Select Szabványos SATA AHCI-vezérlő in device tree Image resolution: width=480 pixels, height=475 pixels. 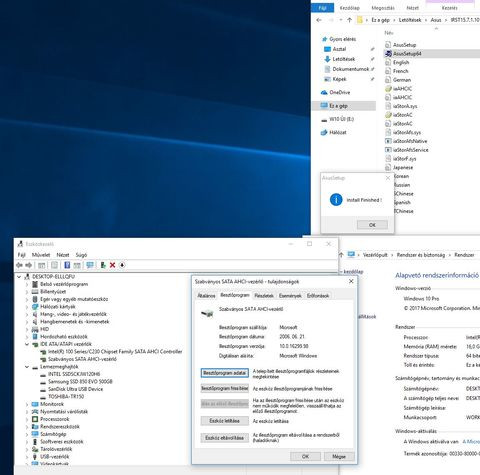point(82,359)
